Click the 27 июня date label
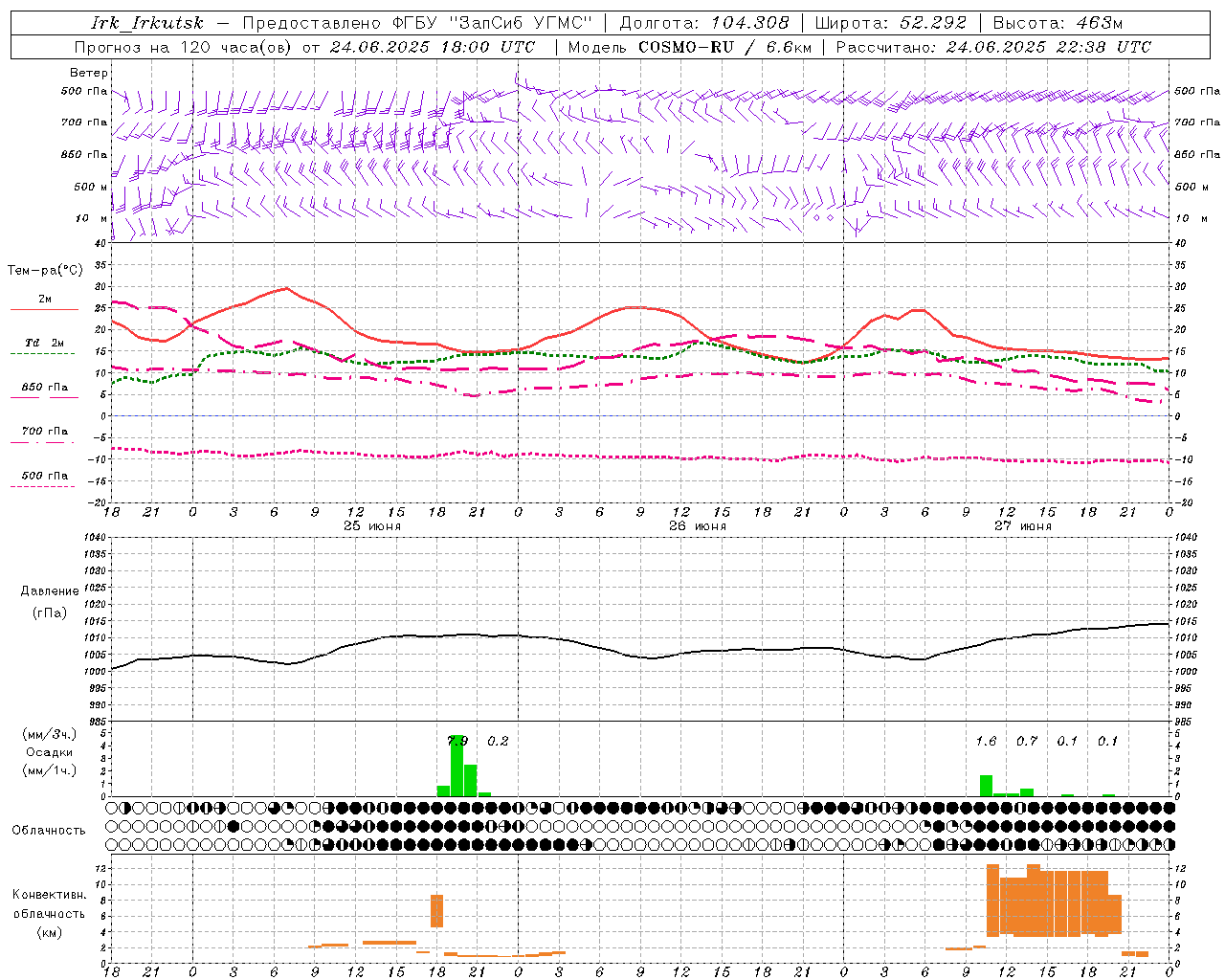1225x980 pixels. coord(1023,526)
